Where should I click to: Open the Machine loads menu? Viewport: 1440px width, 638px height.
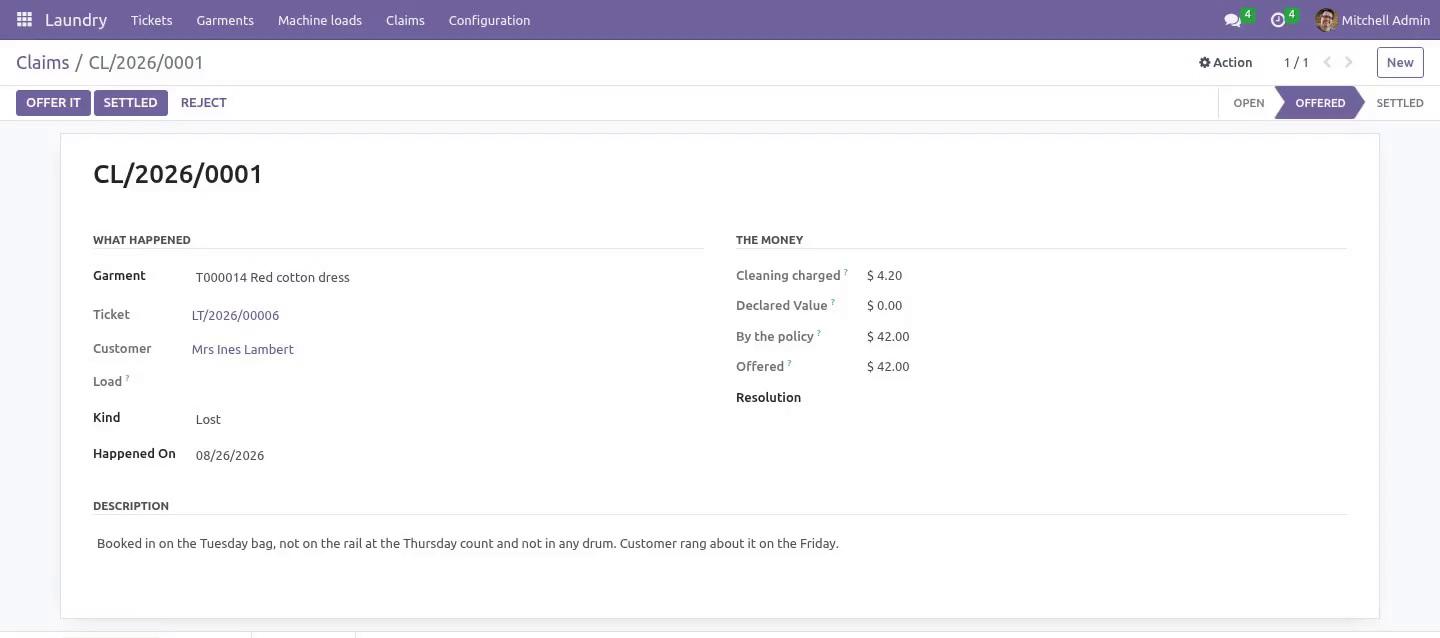tap(320, 20)
